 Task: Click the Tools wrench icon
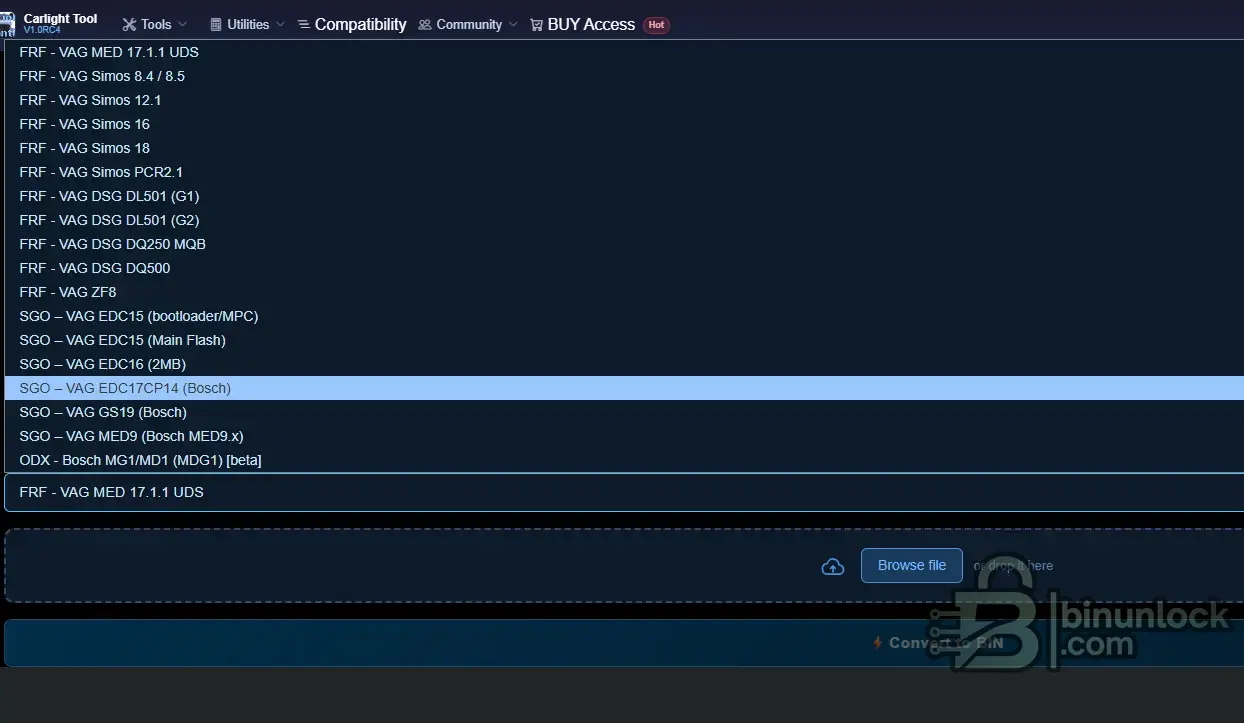[x=129, y=24]
